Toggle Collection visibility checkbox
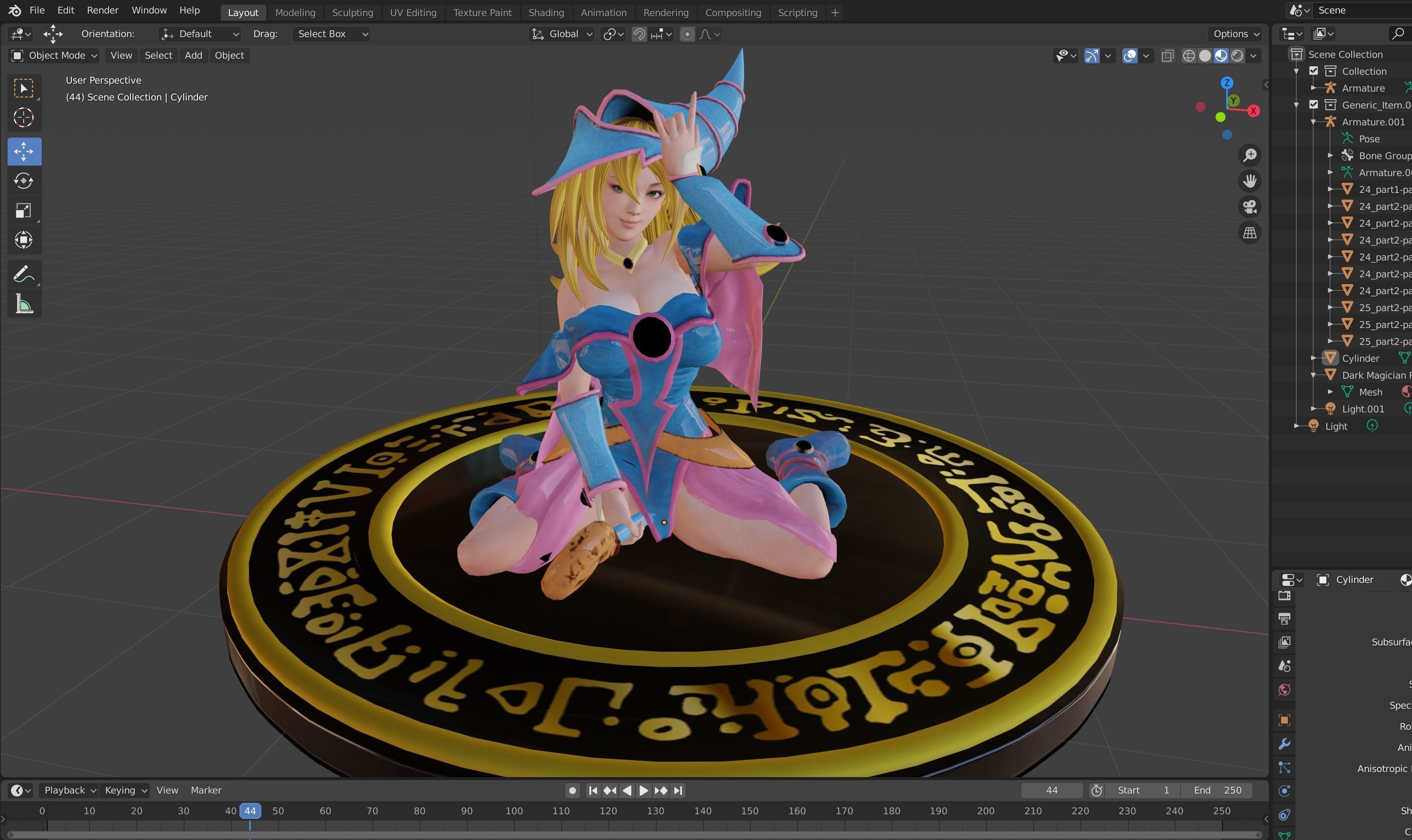The image size is (1412, 840). tap(1314, 71)
